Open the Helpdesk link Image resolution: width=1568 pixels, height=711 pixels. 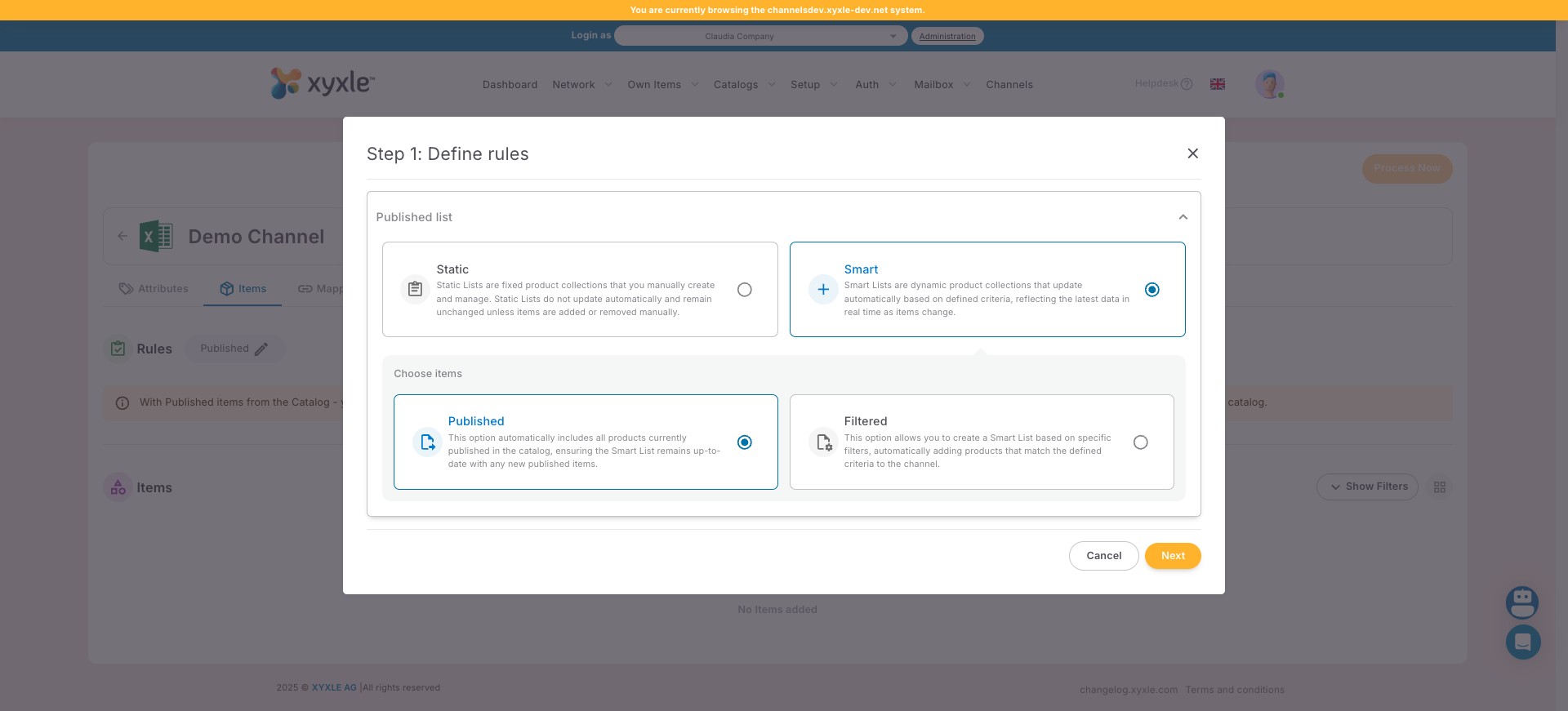[1156, 83]
